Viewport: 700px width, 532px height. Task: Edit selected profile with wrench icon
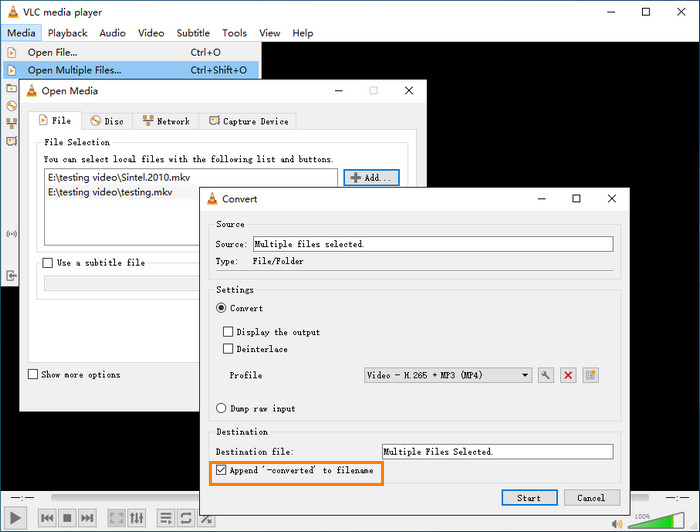coord(545,375)
